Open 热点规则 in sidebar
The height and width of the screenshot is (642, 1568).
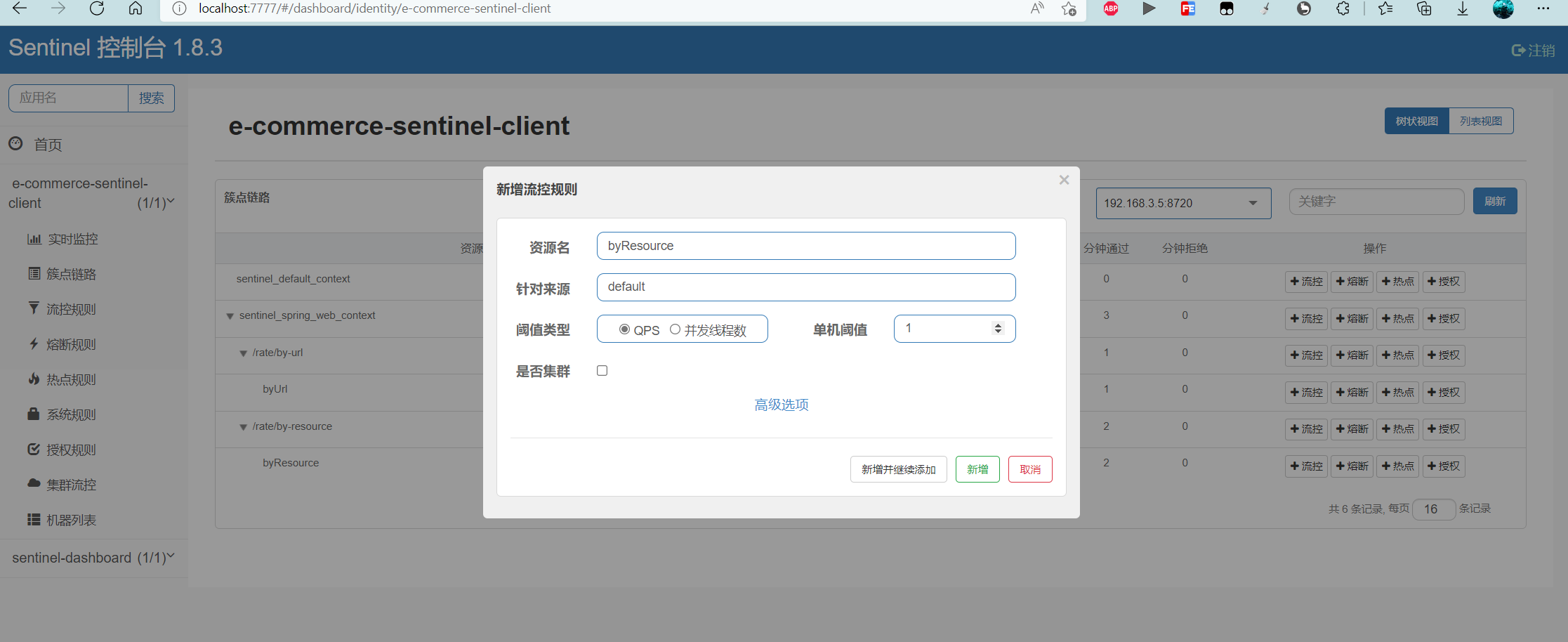[71, 380]
